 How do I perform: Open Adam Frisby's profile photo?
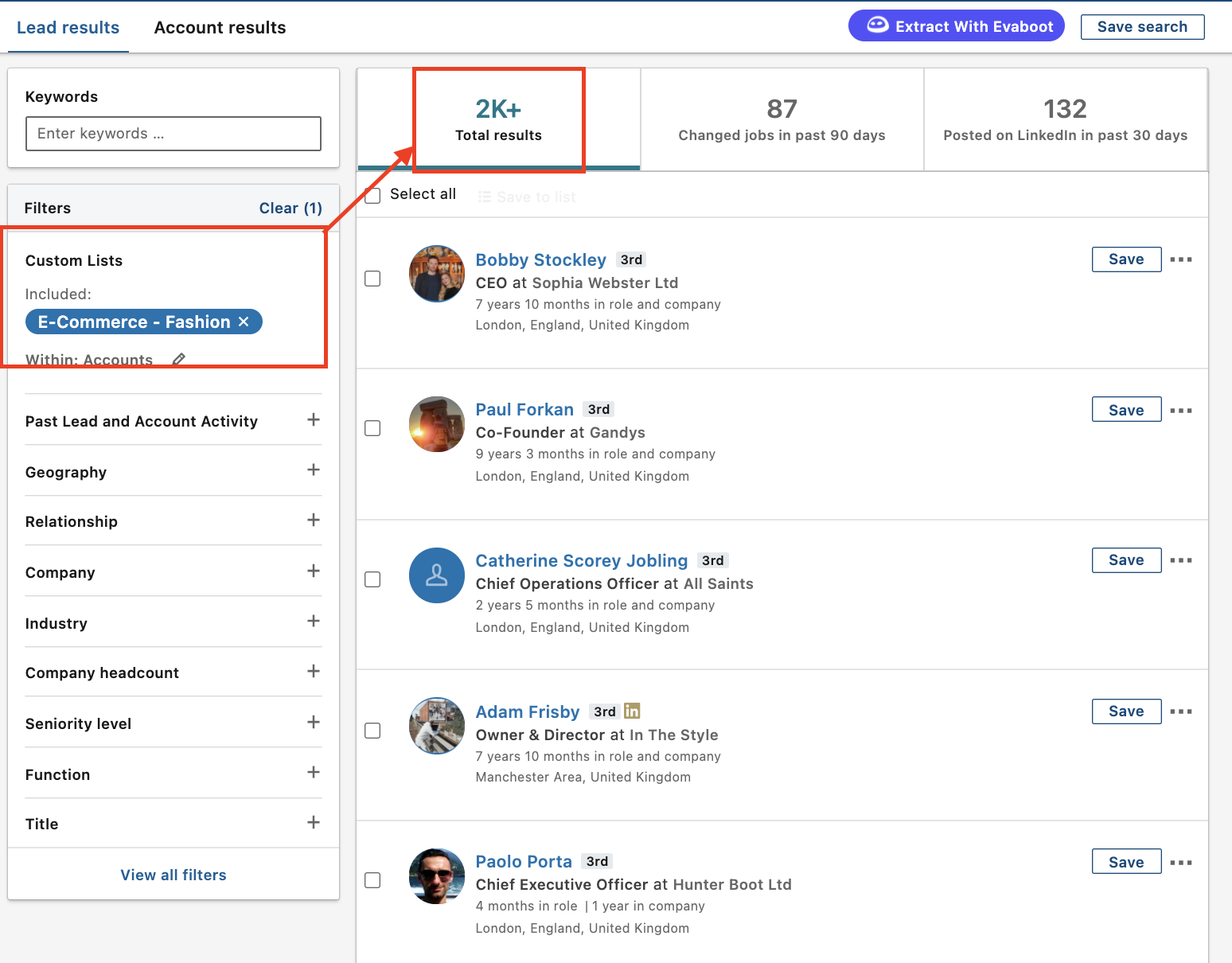click(x=437, y=726)
